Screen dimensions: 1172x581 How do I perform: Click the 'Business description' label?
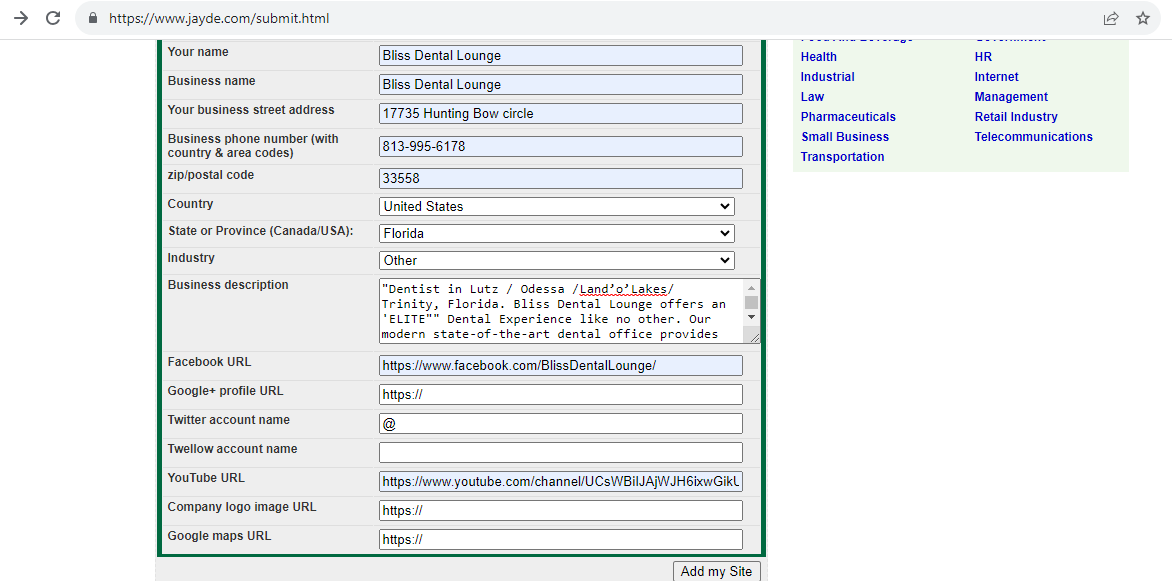coord(228,285)
